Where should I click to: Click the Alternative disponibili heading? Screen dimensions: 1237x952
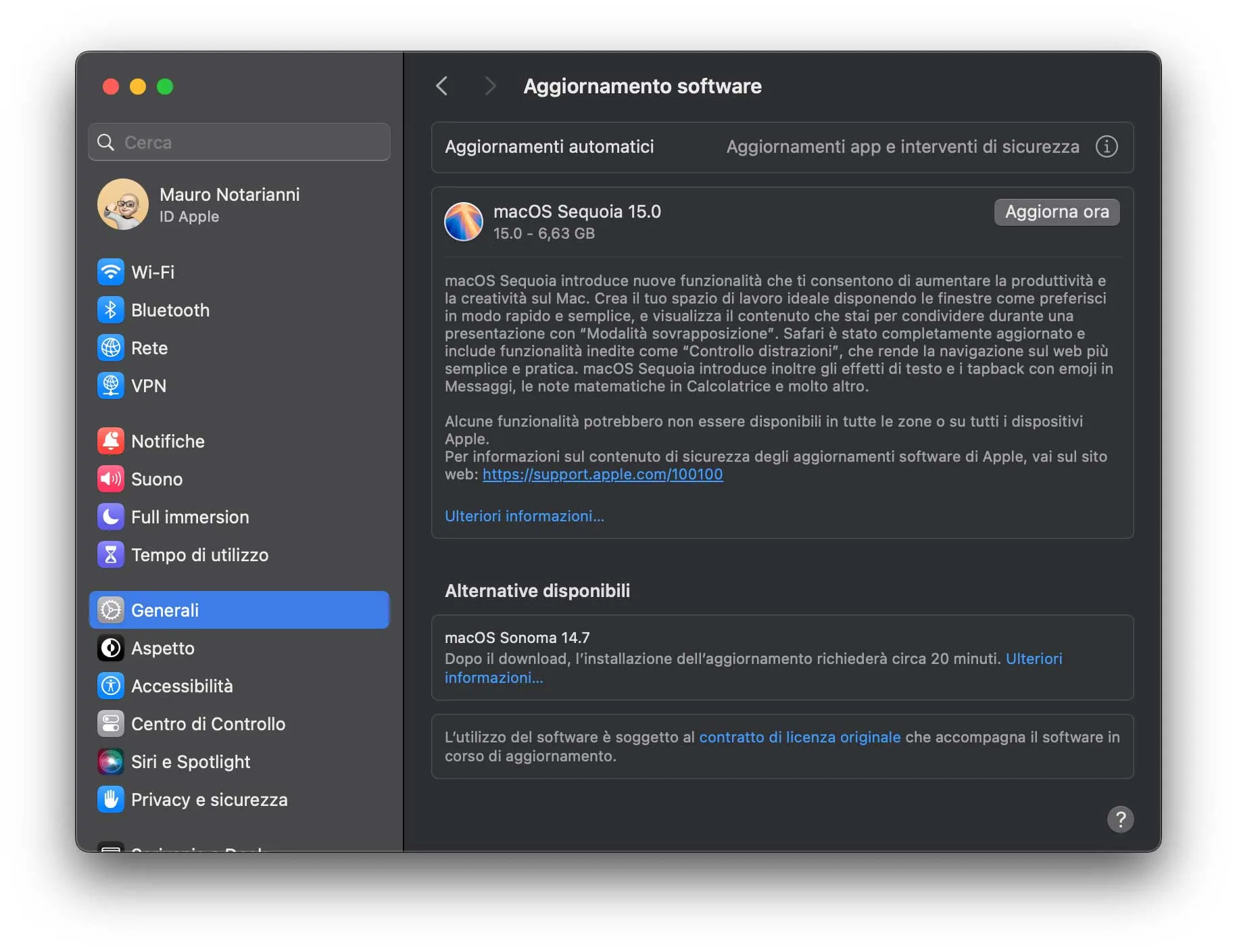pos(537,591)
